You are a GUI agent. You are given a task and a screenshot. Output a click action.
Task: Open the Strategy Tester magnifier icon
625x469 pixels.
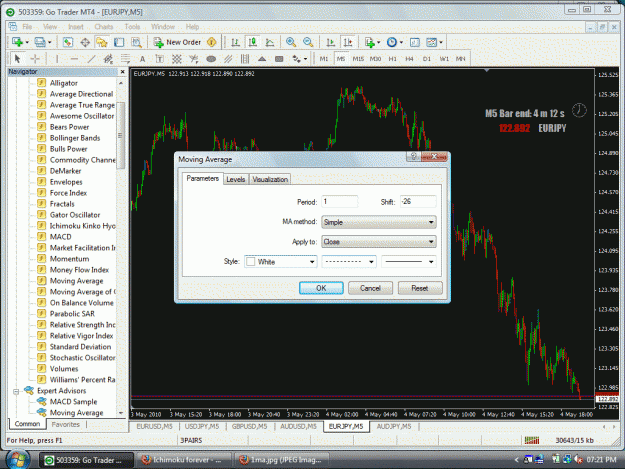(136, 42)
